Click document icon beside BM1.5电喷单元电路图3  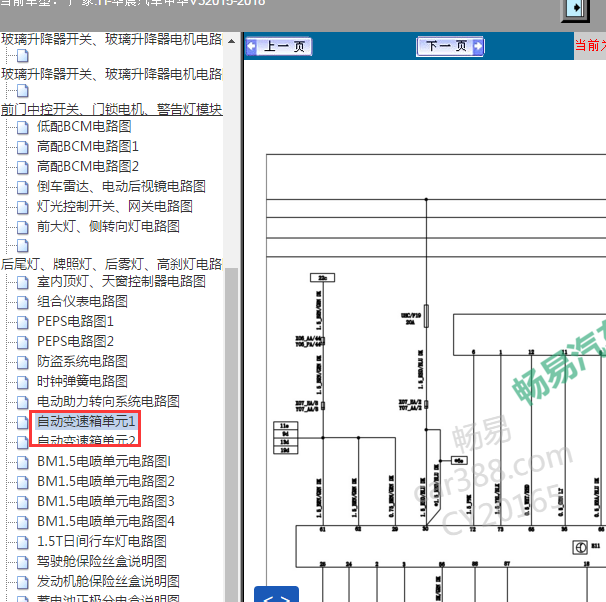(x=23, y=502)
